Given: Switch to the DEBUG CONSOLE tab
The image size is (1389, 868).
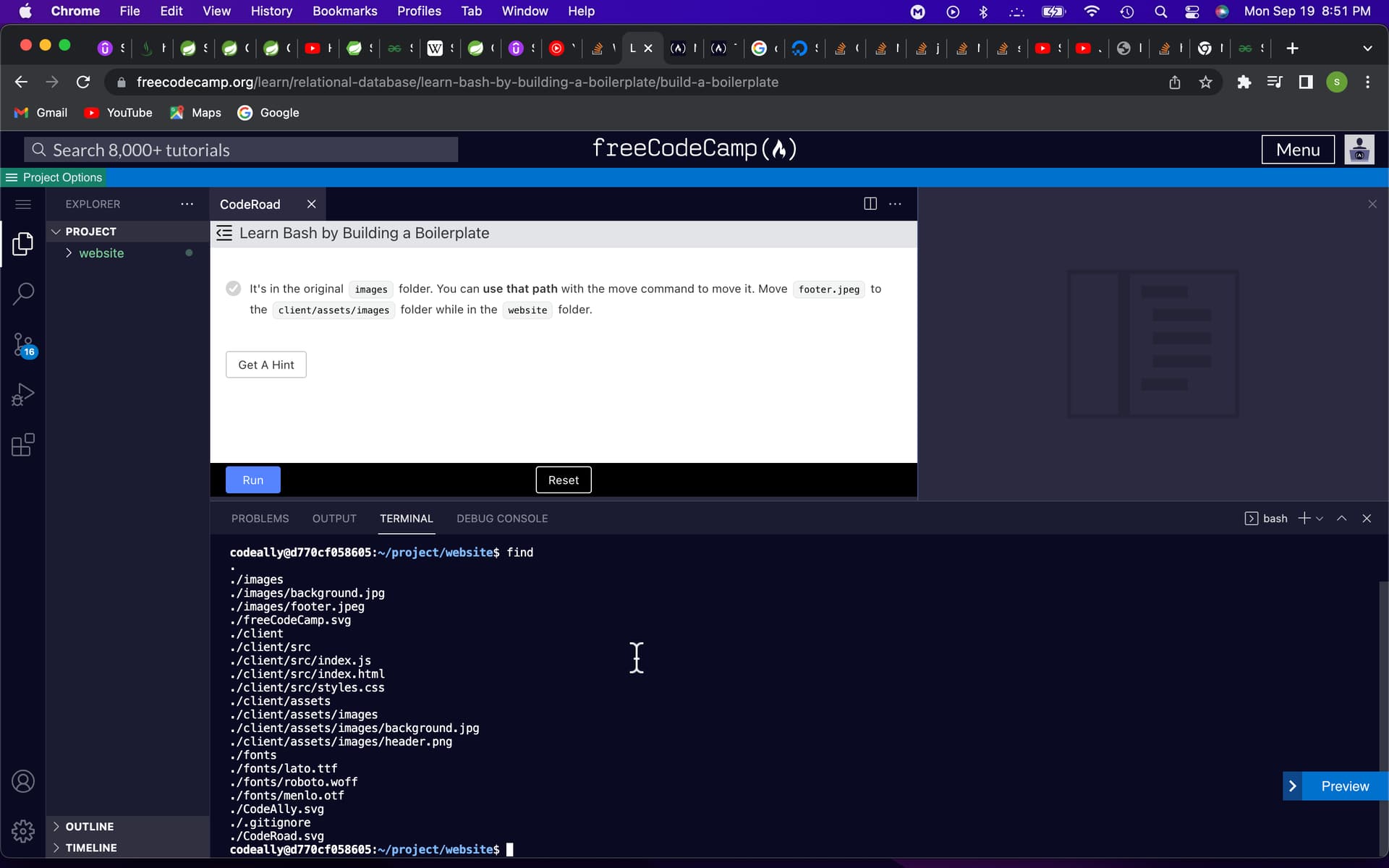Looking at the screenshot, I should coord(502,519).
